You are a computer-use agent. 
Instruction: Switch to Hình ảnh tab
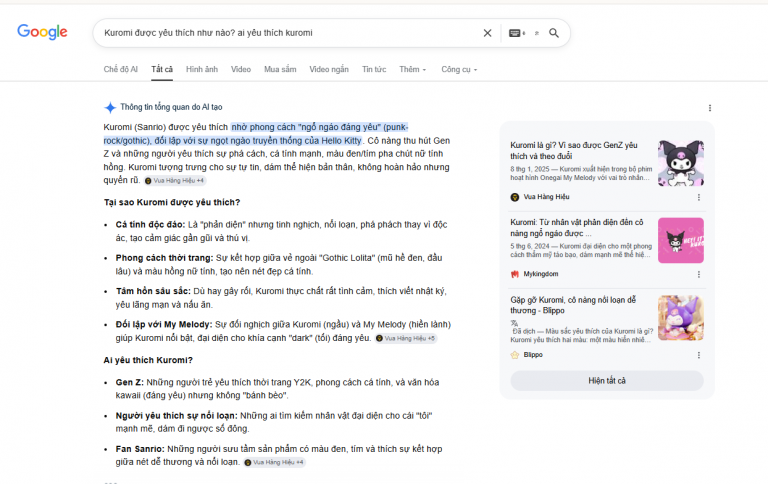click(202, 69)
